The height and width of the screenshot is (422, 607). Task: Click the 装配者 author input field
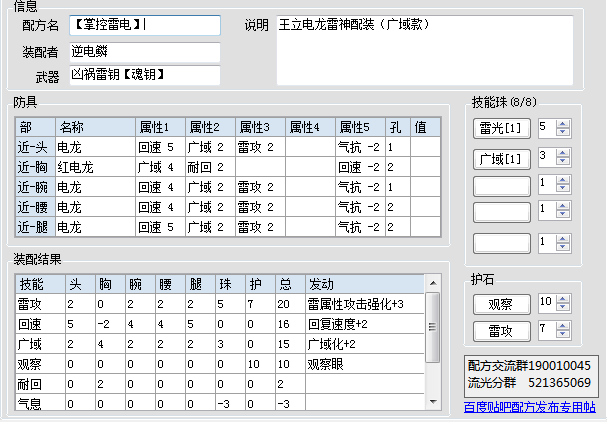coord(144,50)
